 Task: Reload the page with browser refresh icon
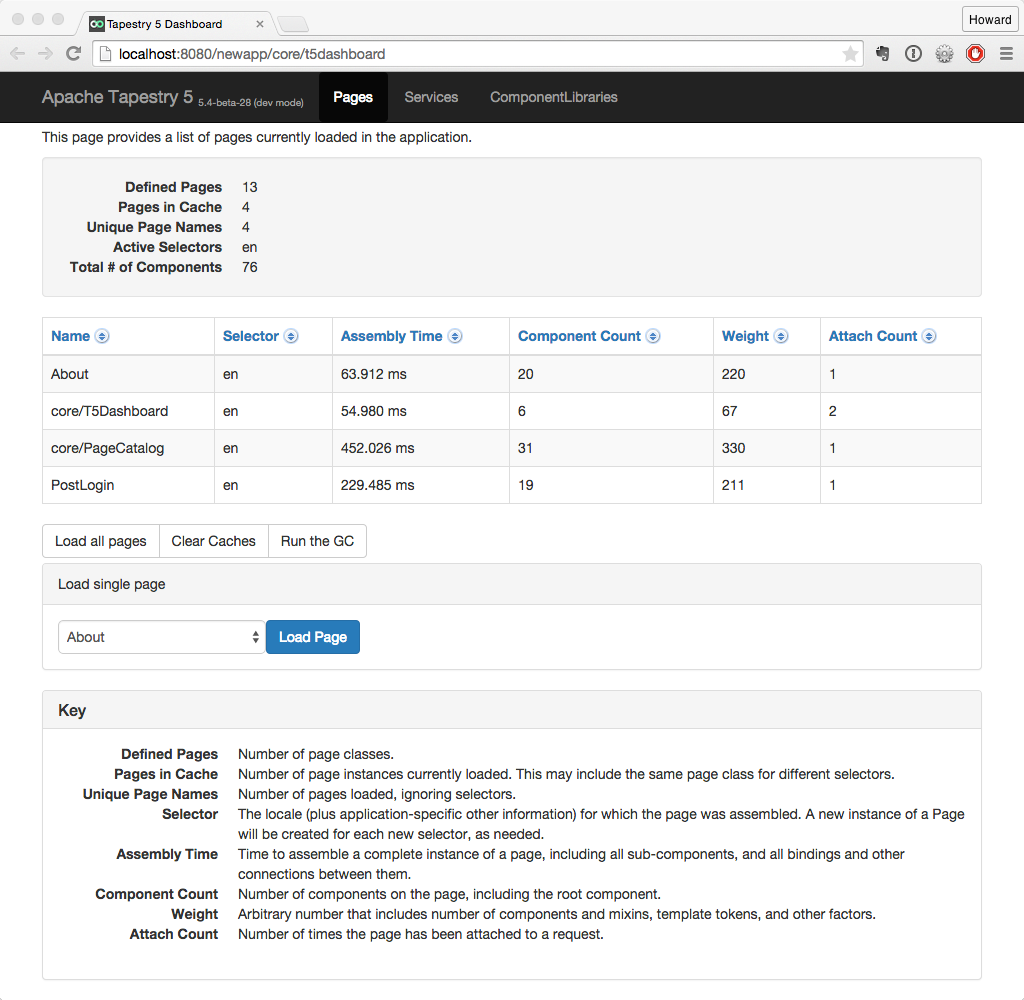pos(73,54)
